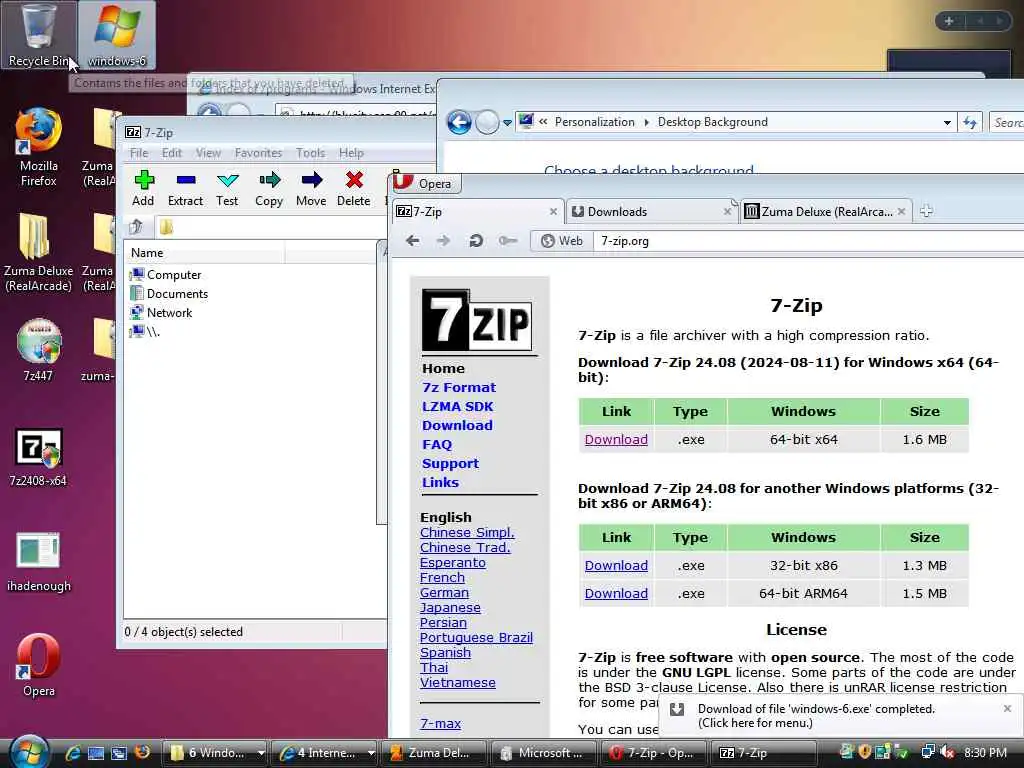Switch site language to German

pos(444,592)
